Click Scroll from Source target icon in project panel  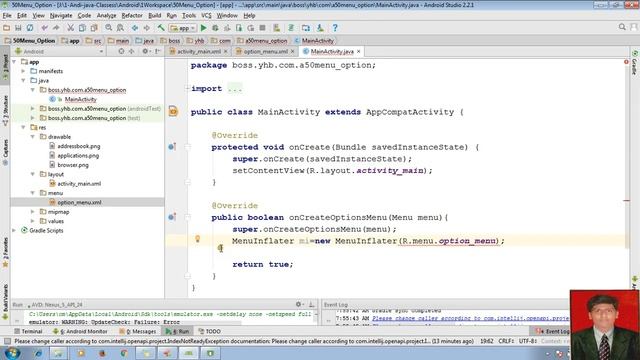[x=121, y=51]
